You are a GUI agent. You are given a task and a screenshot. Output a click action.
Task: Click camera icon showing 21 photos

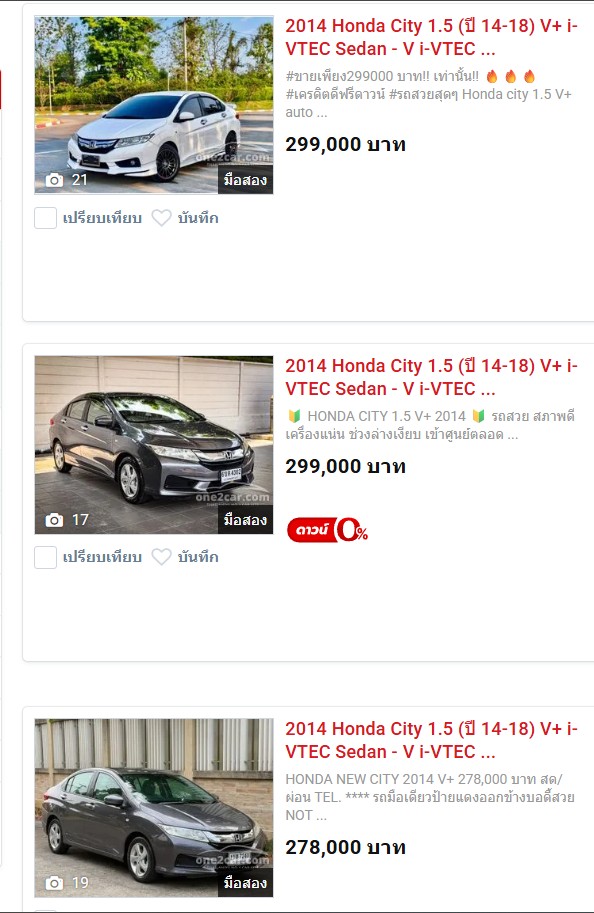[x=54, y=180]
